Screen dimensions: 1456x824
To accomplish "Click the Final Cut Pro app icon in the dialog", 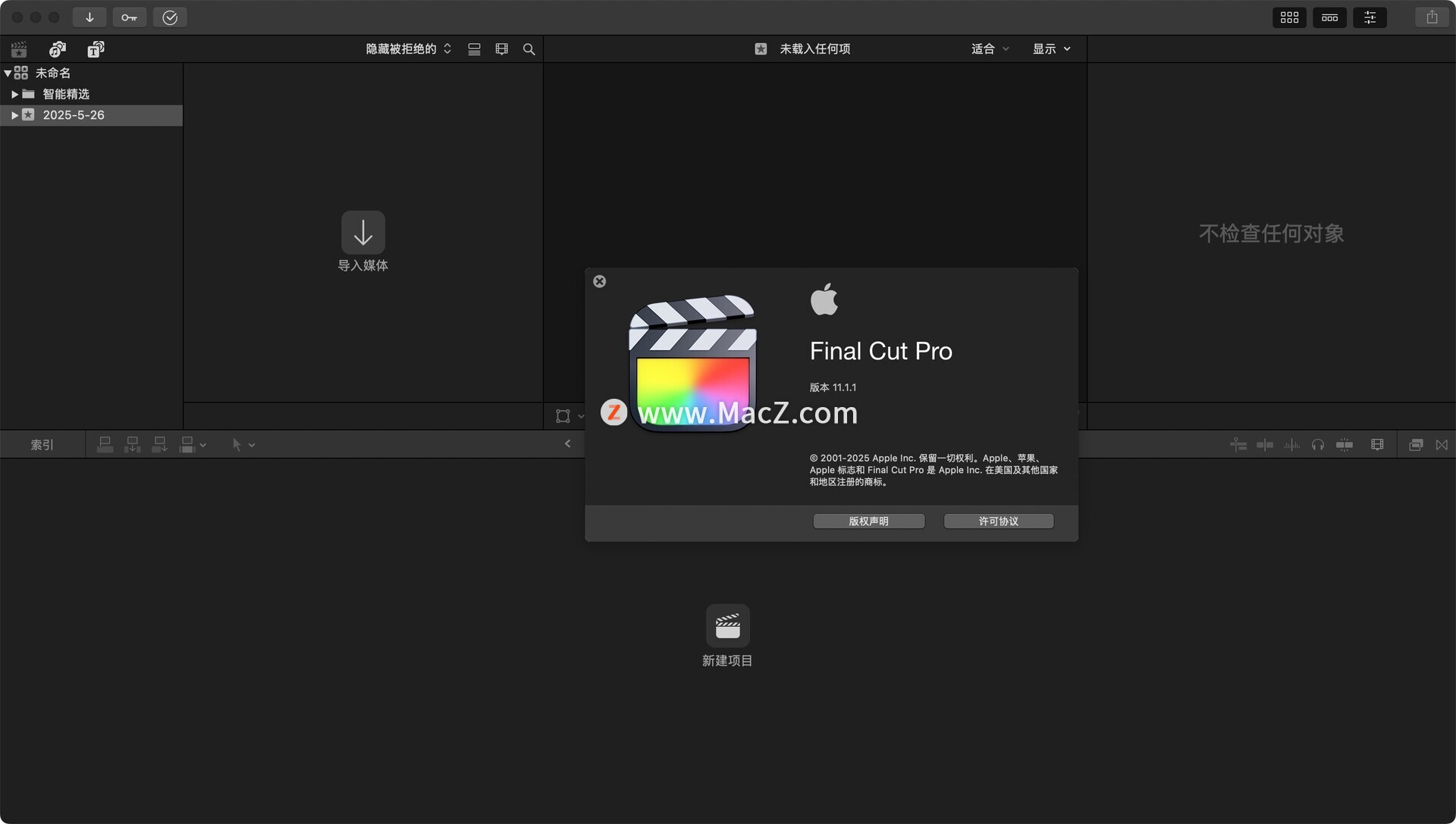I will (692, 363).
